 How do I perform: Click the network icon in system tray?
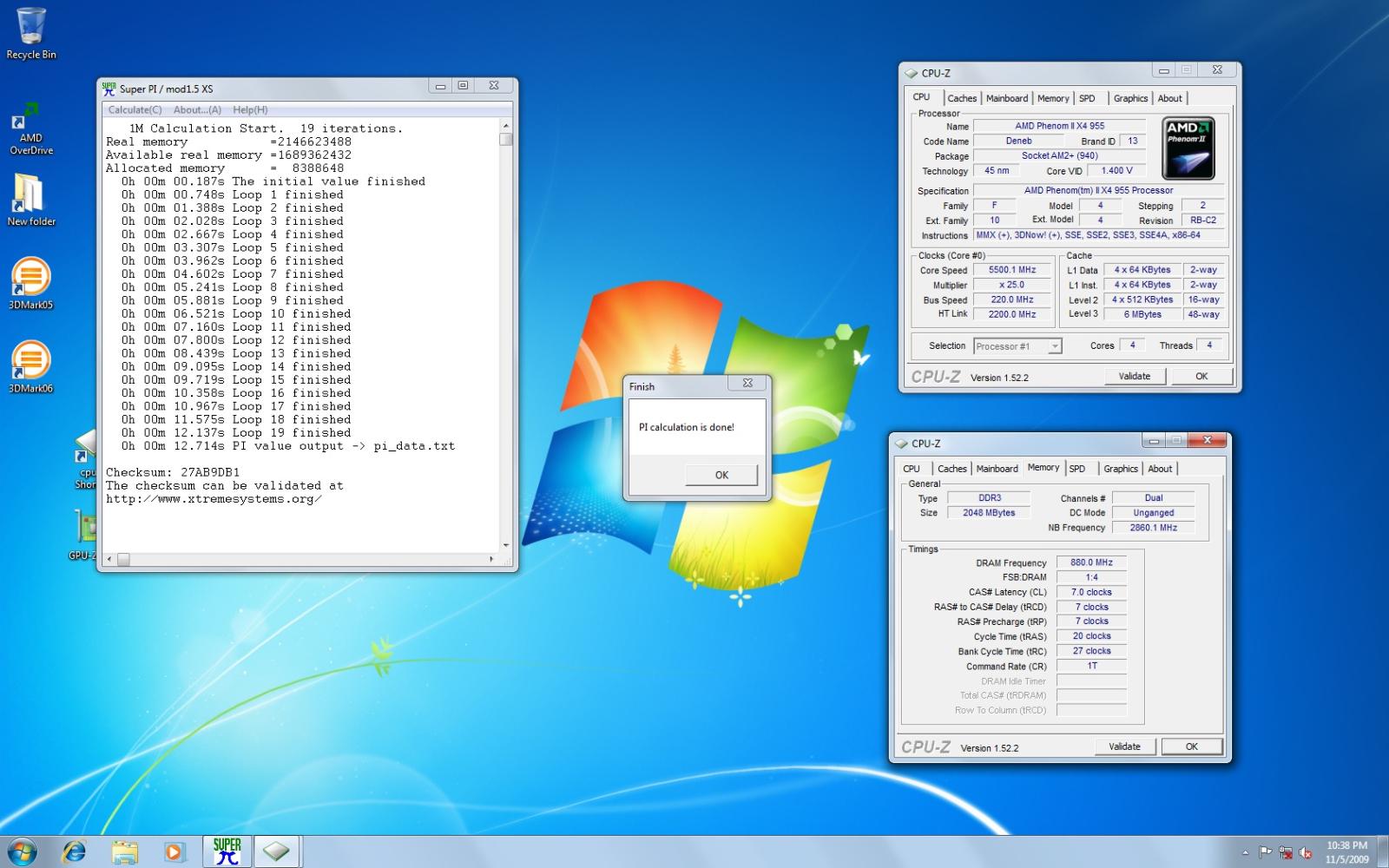1285,852
